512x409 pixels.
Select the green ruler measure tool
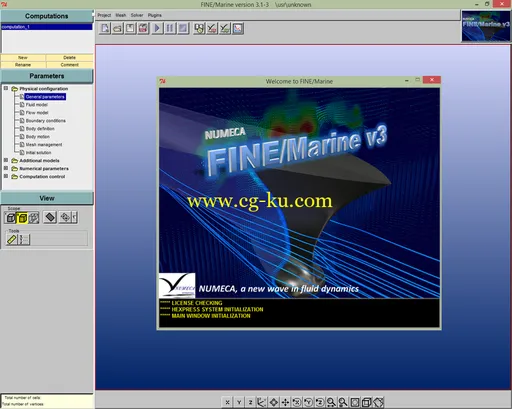click(12, 239)
